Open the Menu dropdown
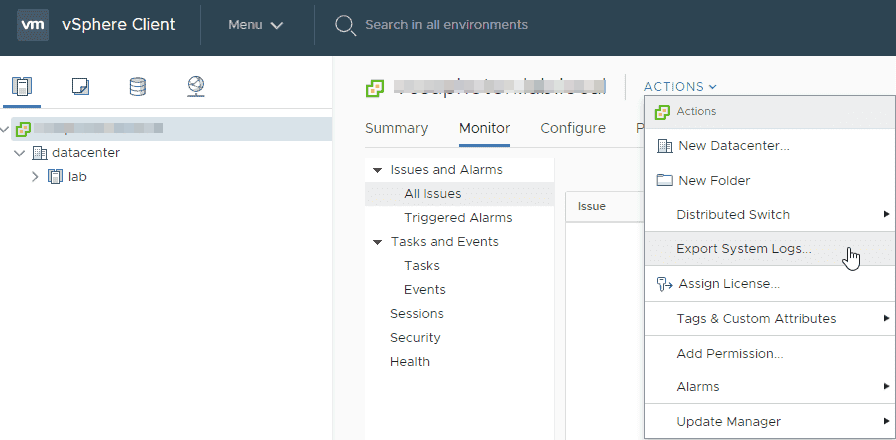 point(256,25)
